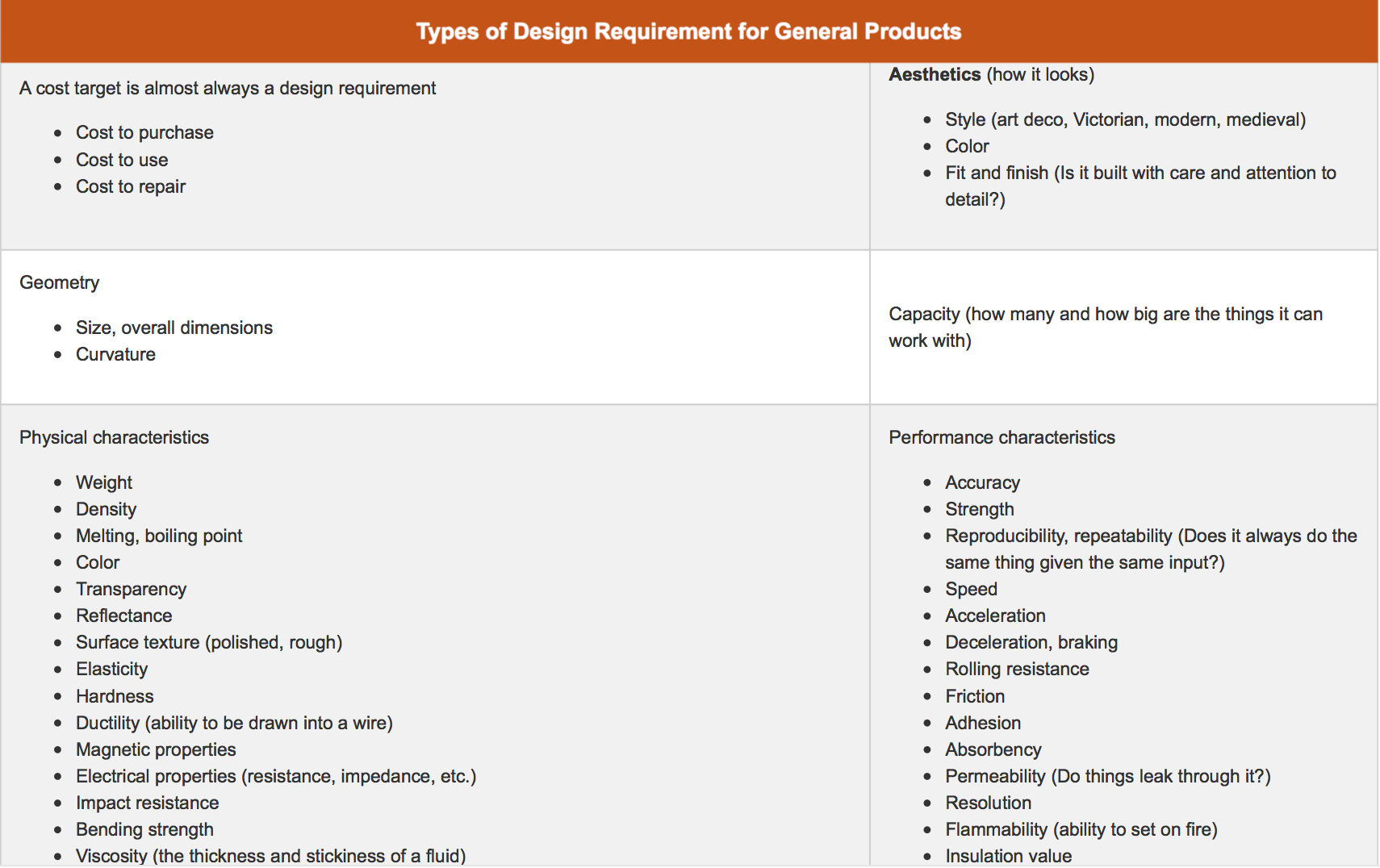The height and width of the screenshot is (868, 1380).
Task: Select the 'Curvature' list item
Action: 115,354
